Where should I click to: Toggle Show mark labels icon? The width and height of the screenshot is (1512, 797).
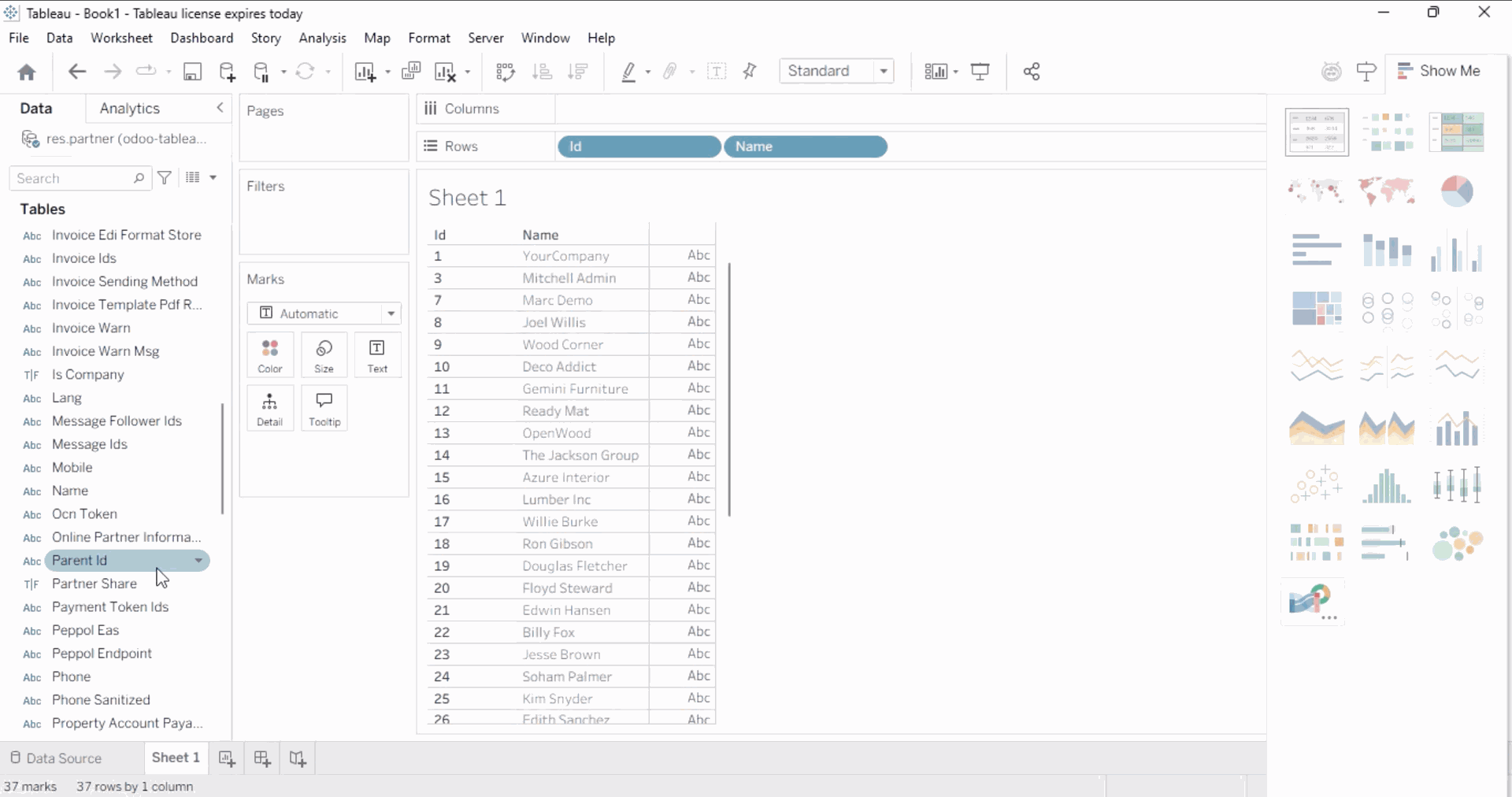pyautogui.click(x=717, y=72)
